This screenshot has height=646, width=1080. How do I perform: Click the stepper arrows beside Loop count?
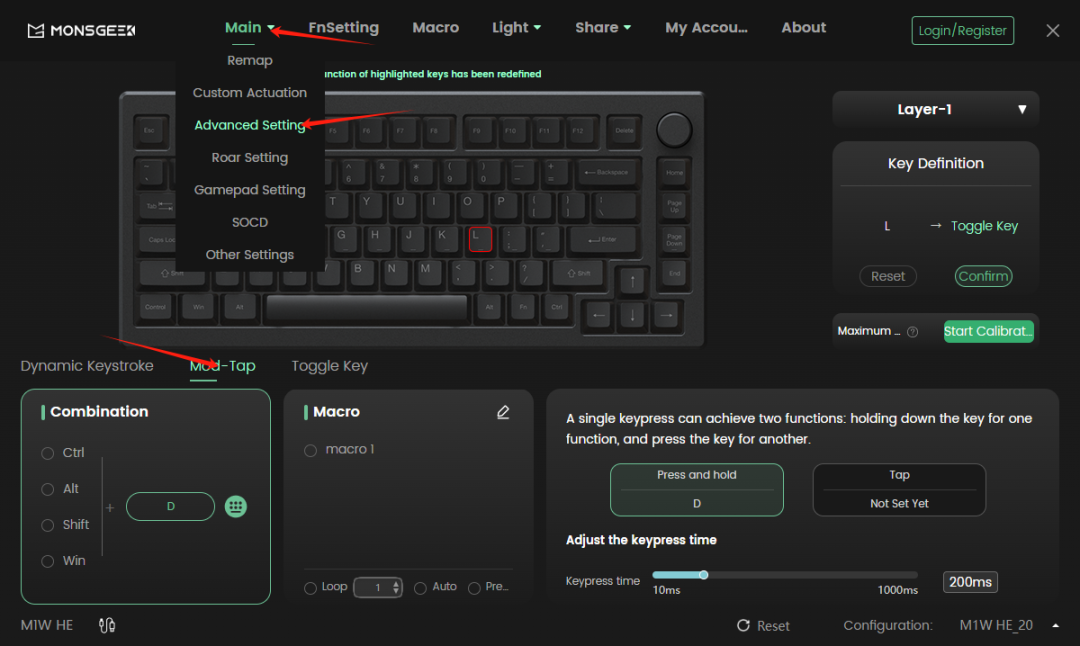(x=398, y=587)
